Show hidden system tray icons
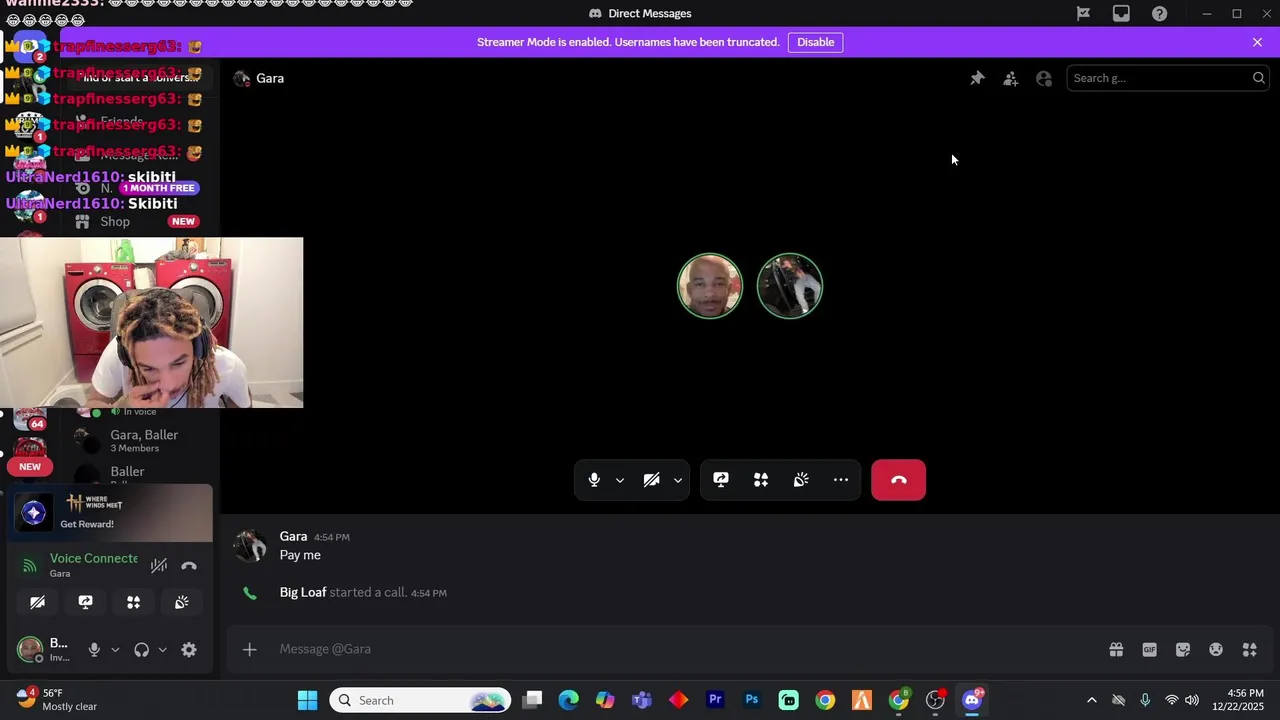This screenshot has width=1280, height=720. (x=1091, y=700)
